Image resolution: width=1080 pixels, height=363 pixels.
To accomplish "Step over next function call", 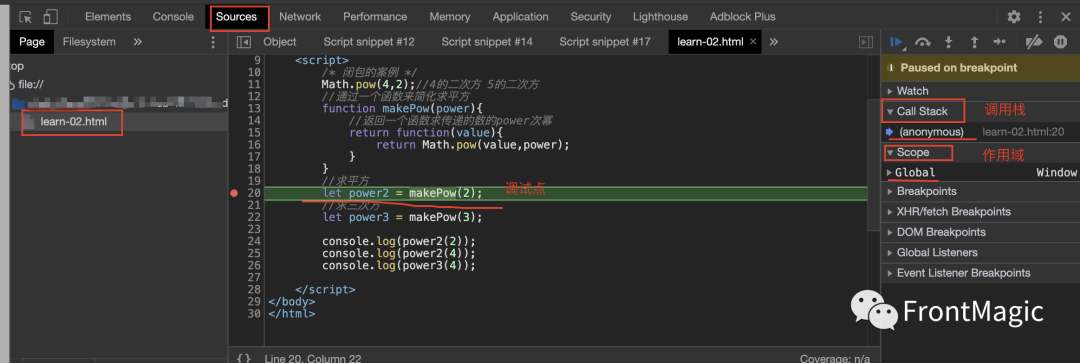I will (922, 42).
